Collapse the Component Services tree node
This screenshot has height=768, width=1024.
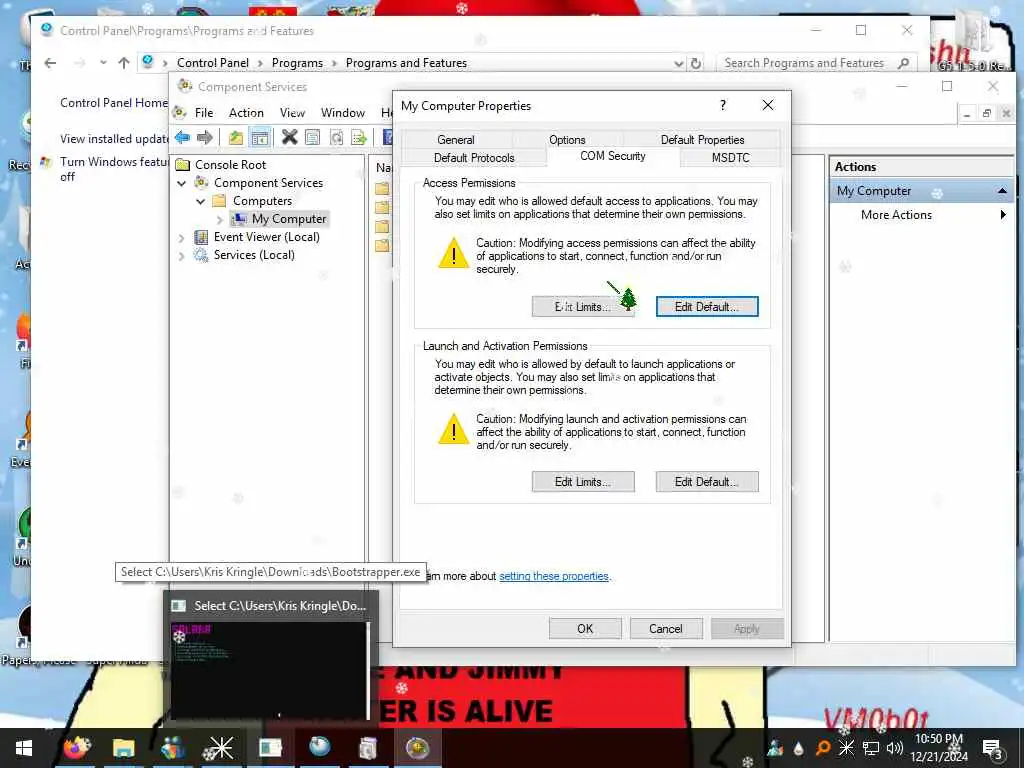pos(182,184)
